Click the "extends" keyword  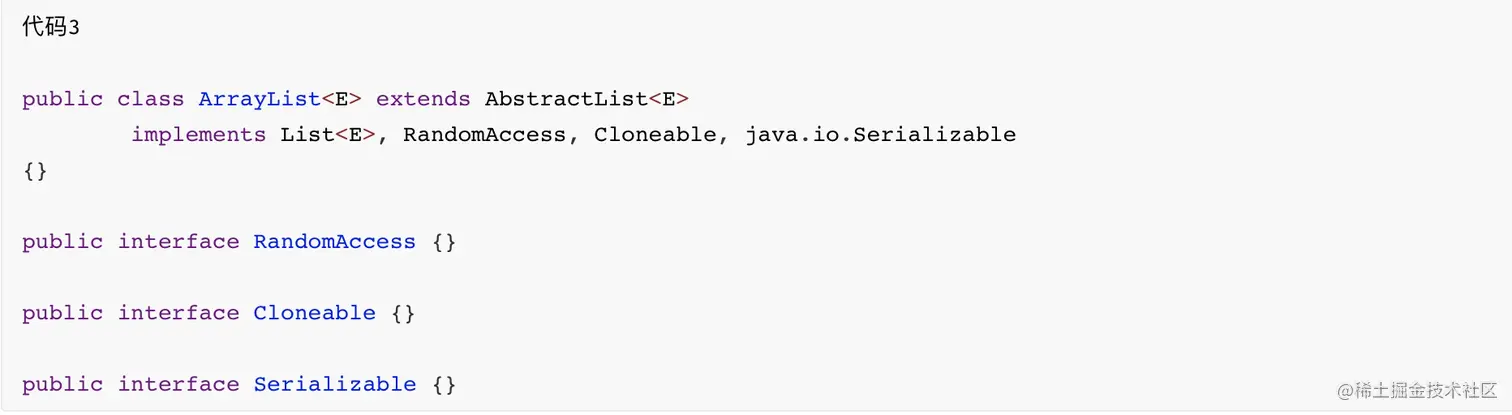423,99
